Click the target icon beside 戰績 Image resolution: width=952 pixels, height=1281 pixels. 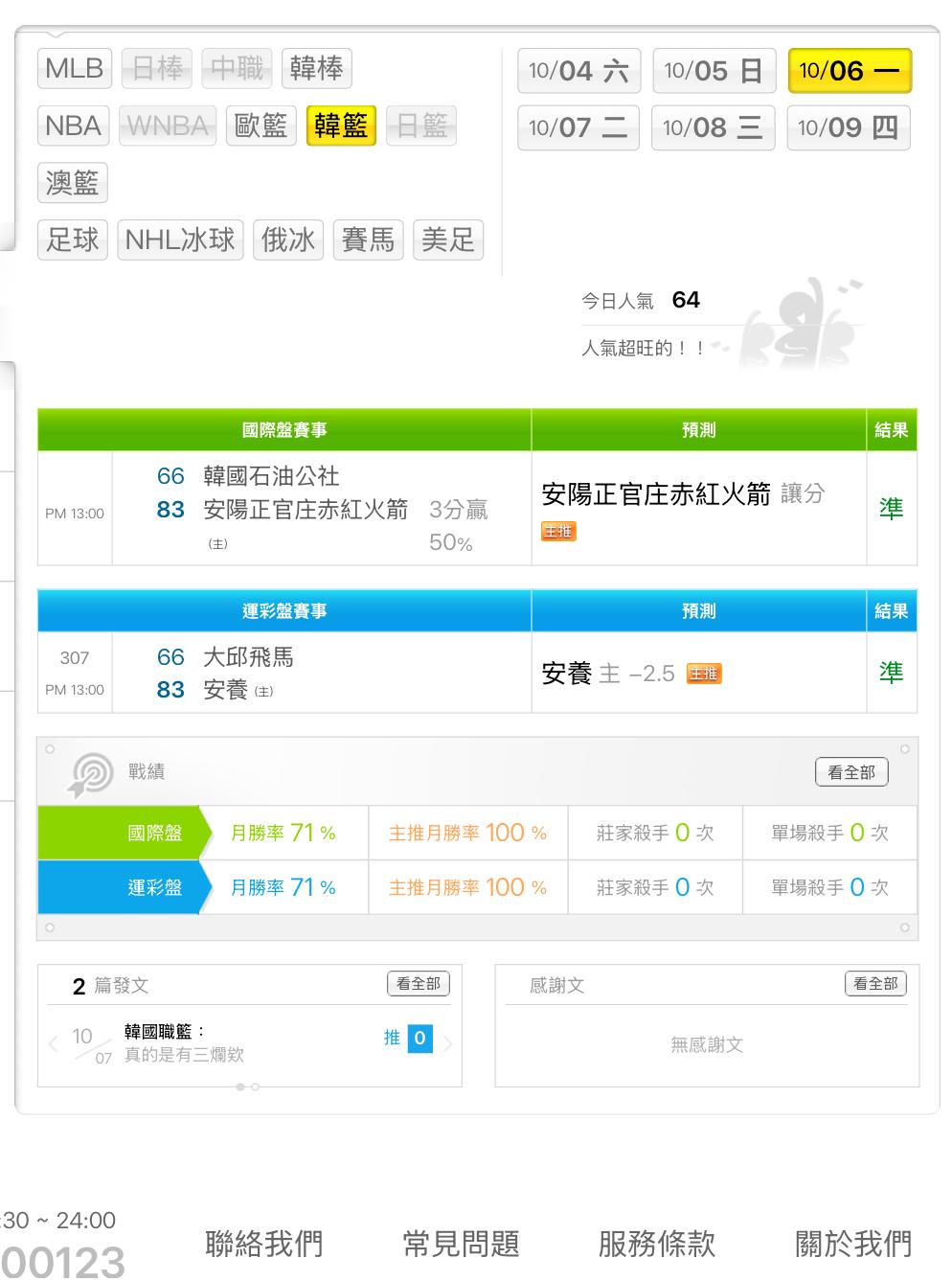pyautogui.click(x=91, y=774)
